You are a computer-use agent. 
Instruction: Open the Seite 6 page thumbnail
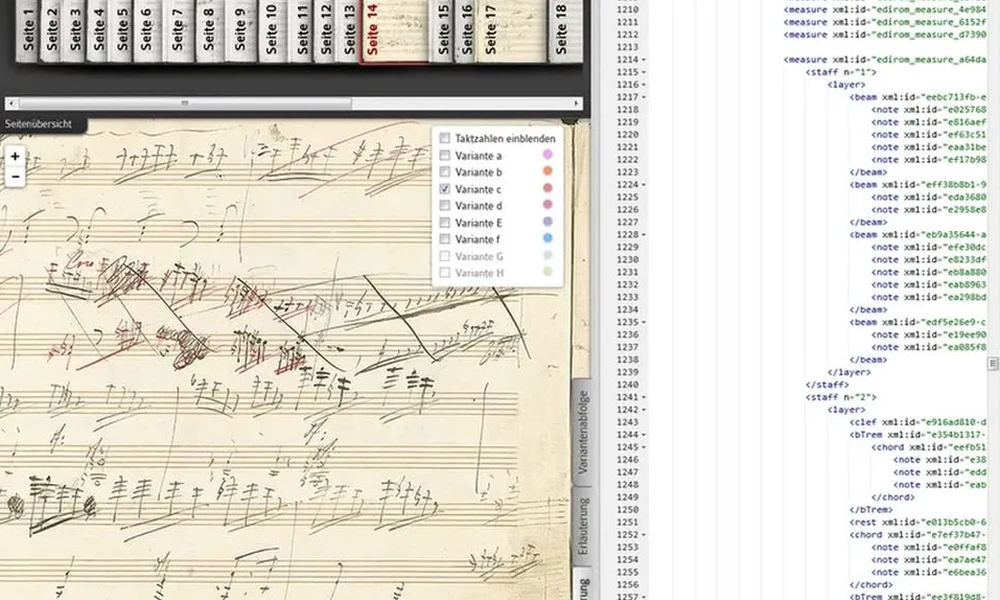pyautogui.click(x=147, y=31)
